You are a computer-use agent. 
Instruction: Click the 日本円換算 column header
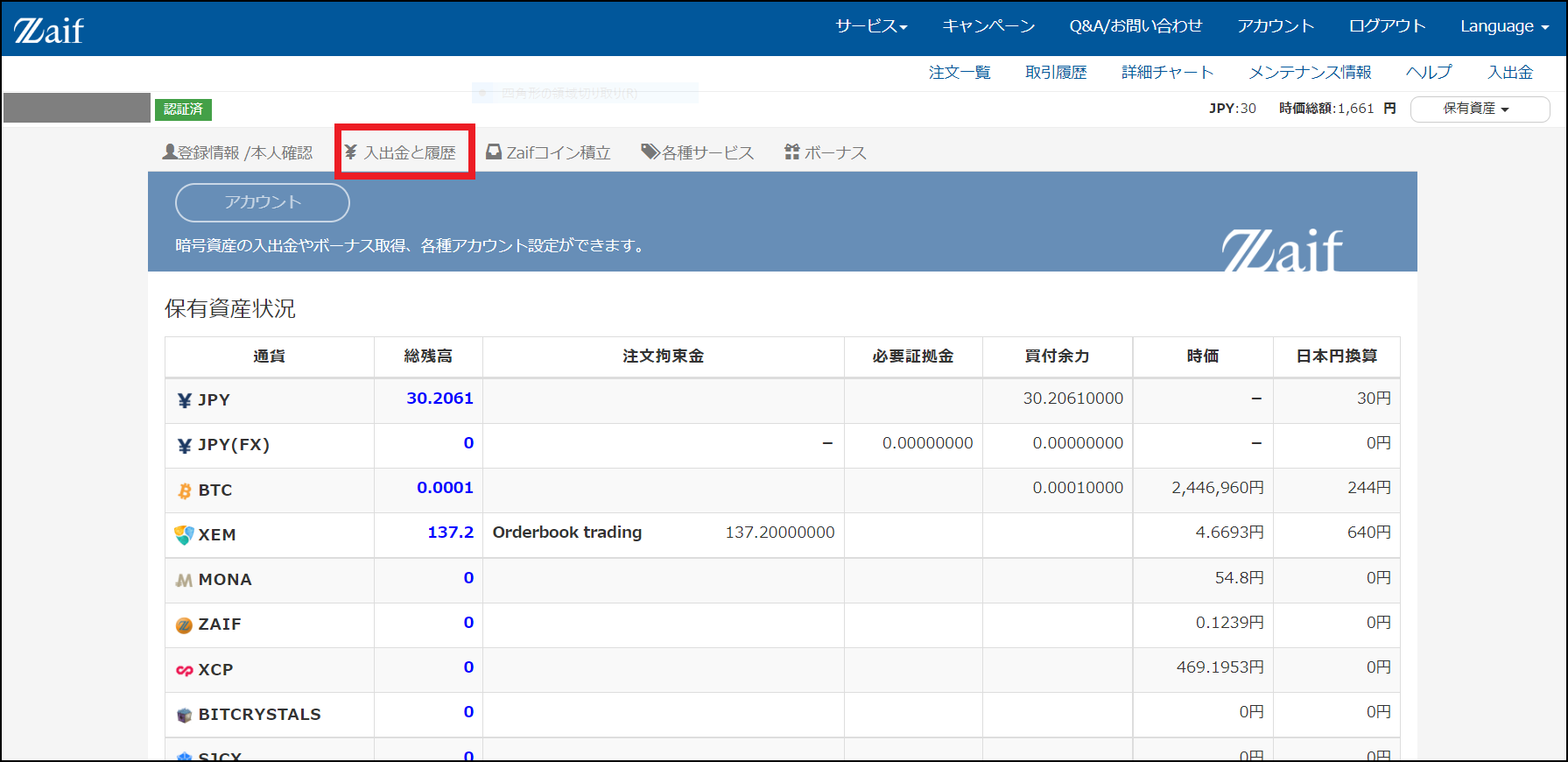click(1336, 356)
